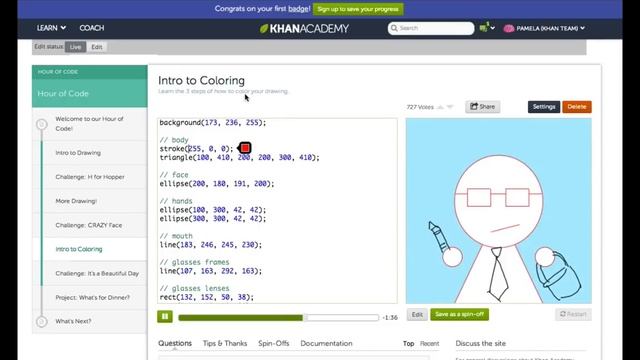This screenshot has width=640, height=360.
Task: Open 'Welcome to our Hour of Code!' lesson
Action: tap(89, 123)
